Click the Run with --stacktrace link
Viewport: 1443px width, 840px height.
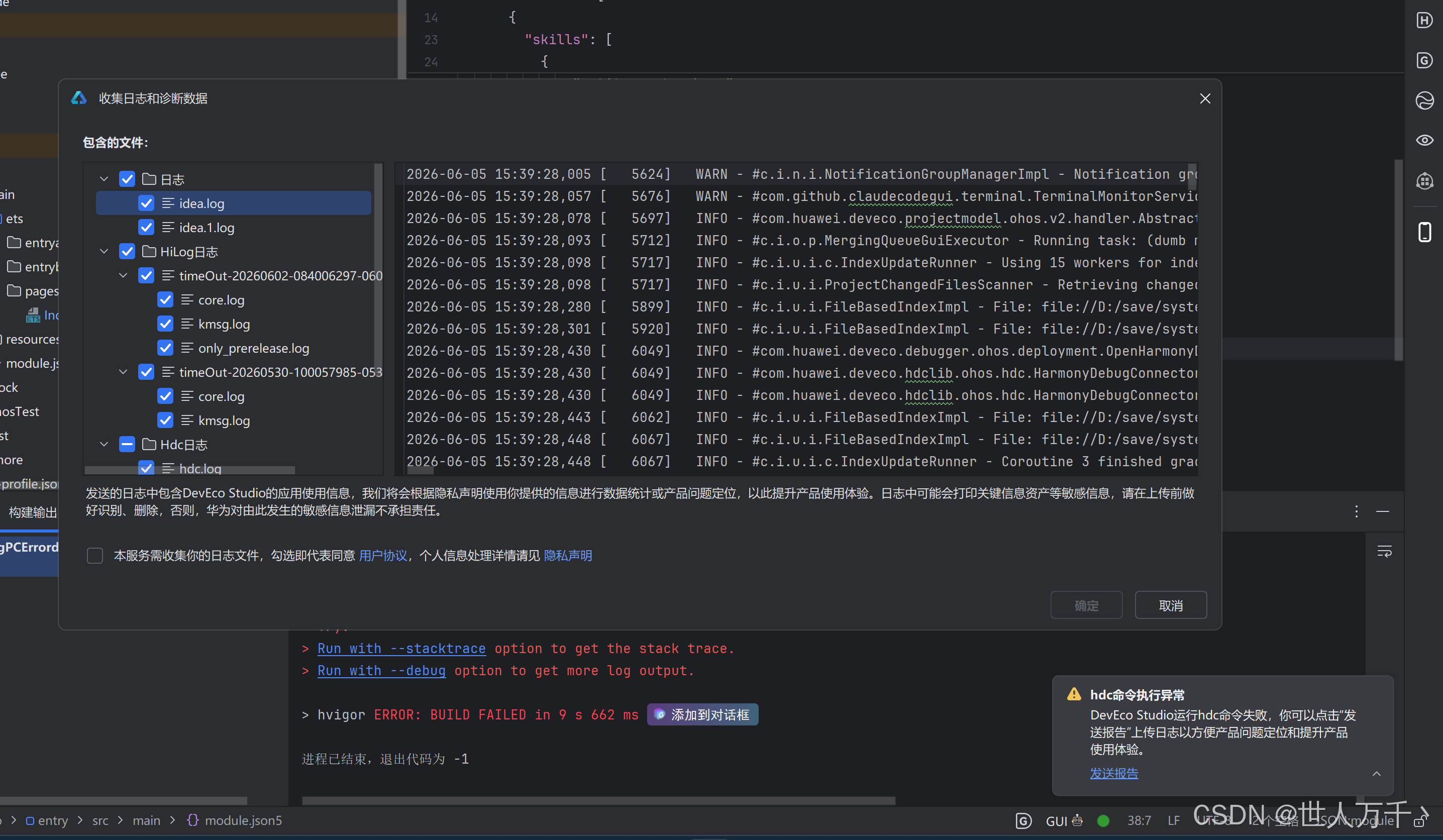coord(401,648)
